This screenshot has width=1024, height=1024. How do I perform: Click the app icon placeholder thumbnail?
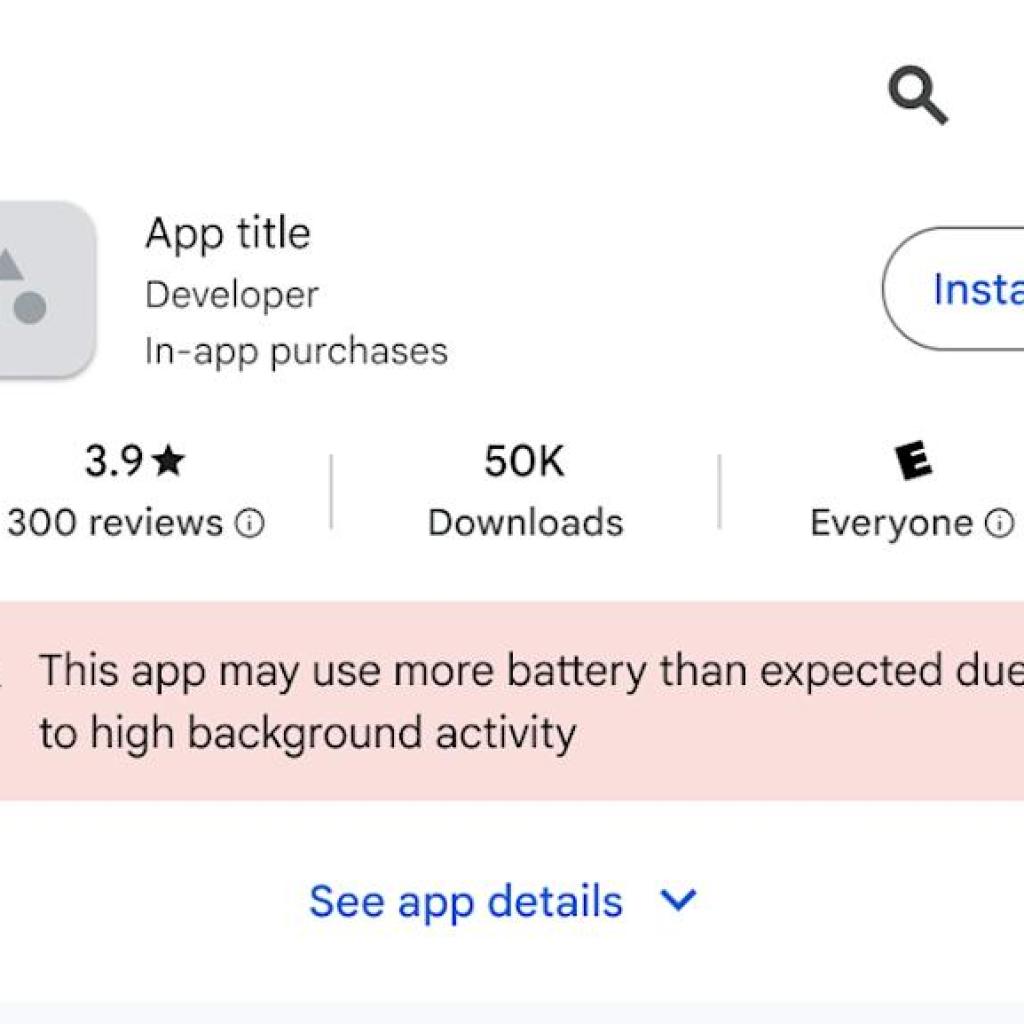(x=40, y=285)
